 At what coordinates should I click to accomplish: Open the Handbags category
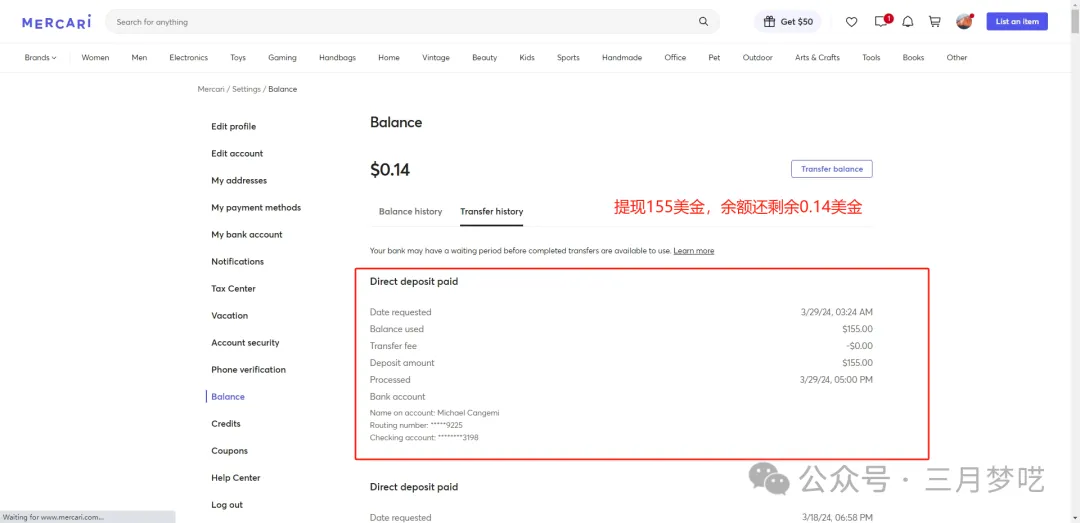pyautogui.click(x=338, y=58)
